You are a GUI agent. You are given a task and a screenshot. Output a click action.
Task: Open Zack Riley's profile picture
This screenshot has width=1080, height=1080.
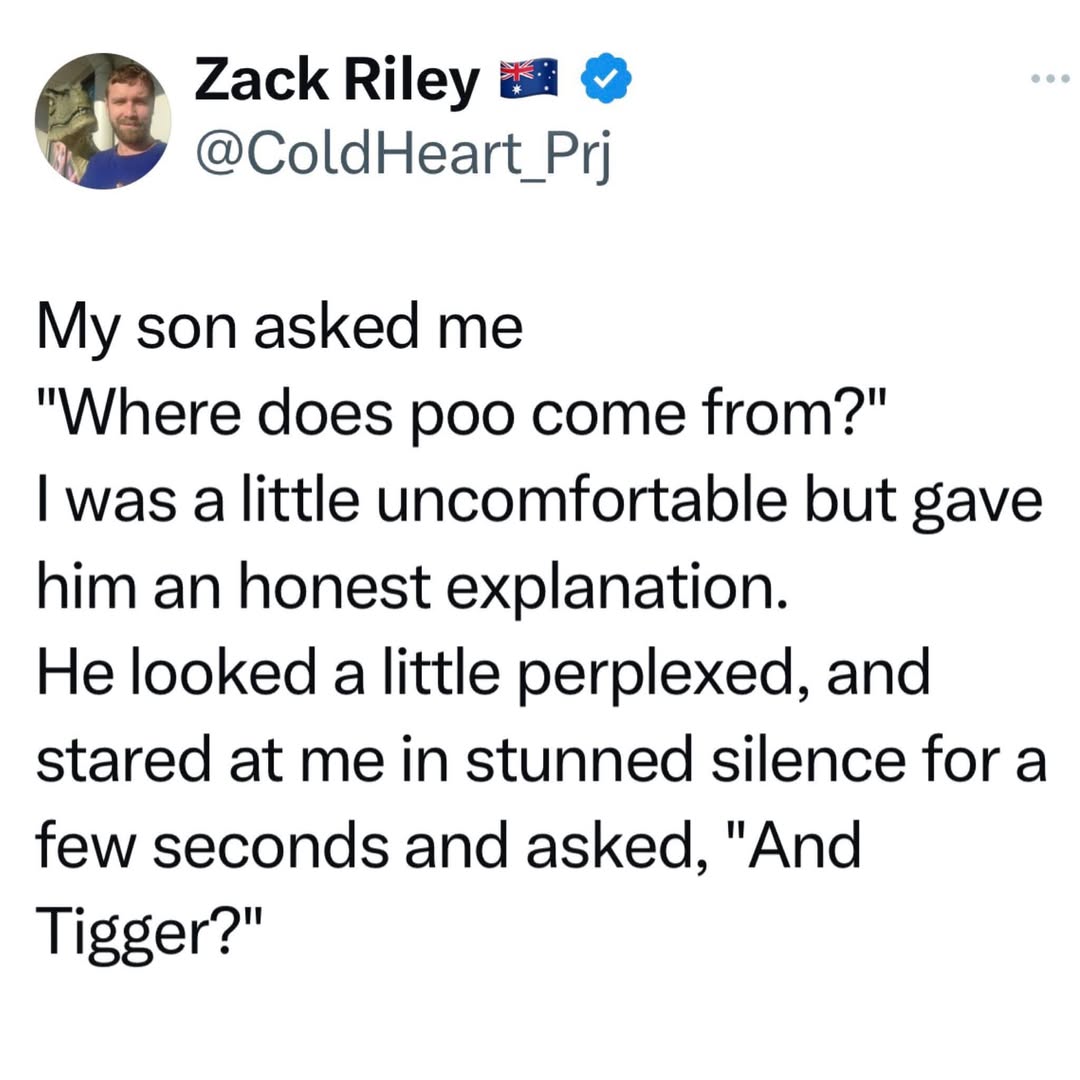pyautogui.click(x=103, y=121)
